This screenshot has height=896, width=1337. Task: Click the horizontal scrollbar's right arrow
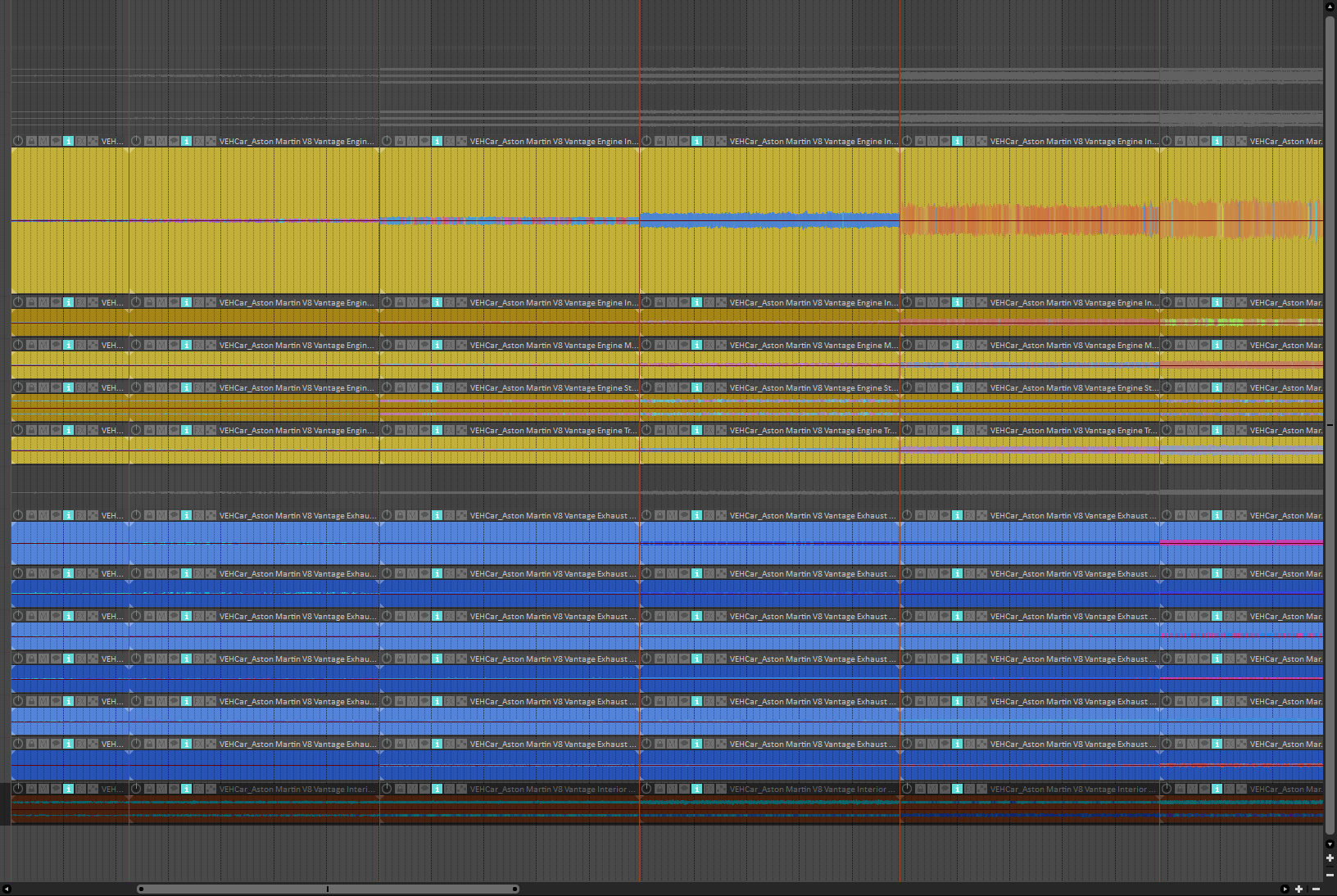(x=1285, y=889)
